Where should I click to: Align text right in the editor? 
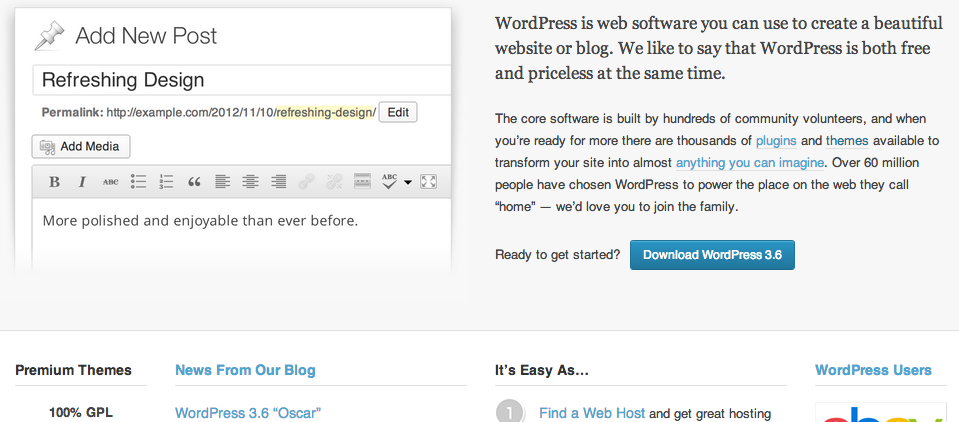(x=278, y=182)
